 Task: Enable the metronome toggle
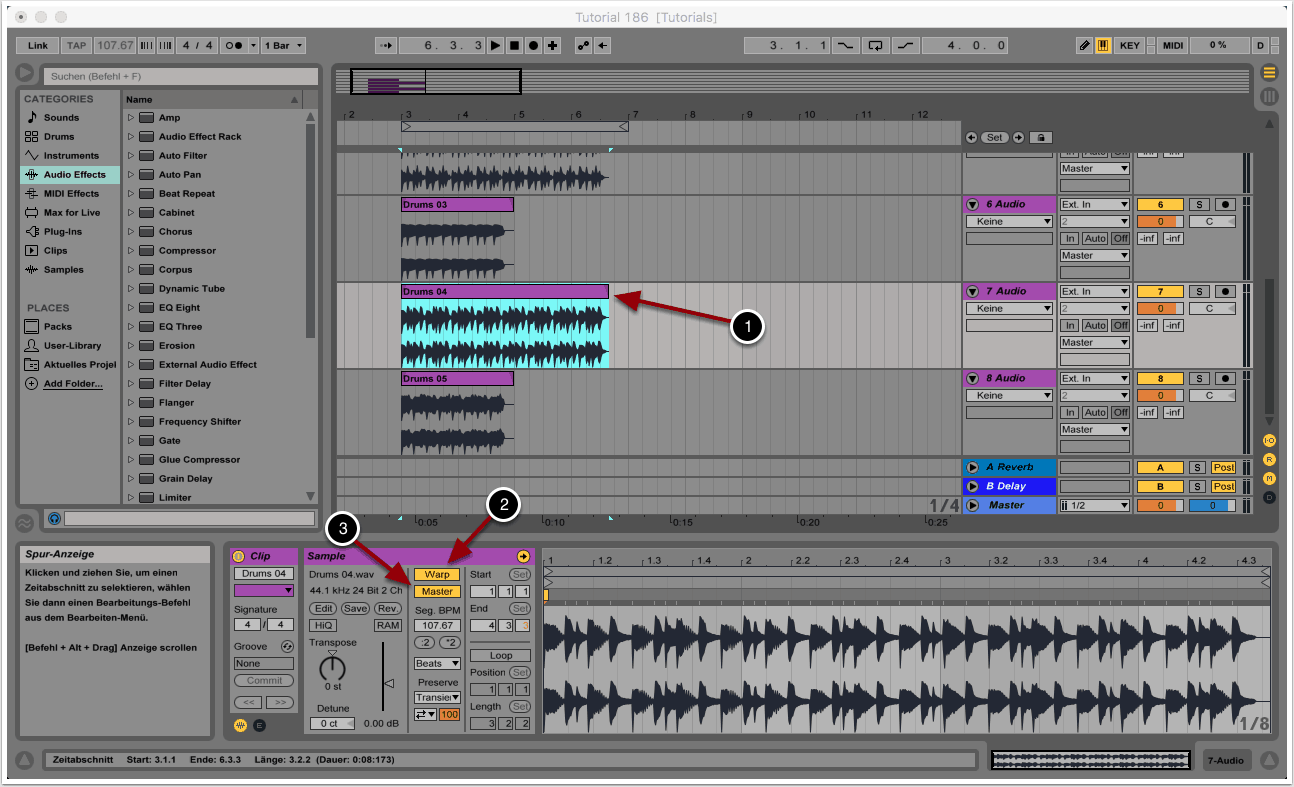pos(234,46)
